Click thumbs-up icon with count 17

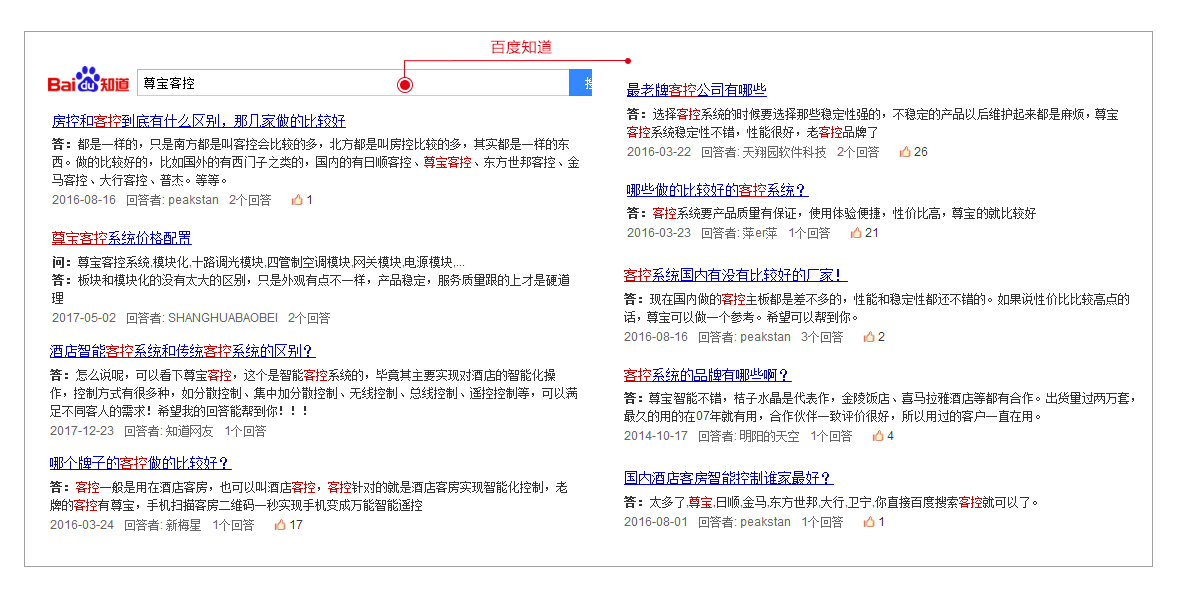point(280,525)
